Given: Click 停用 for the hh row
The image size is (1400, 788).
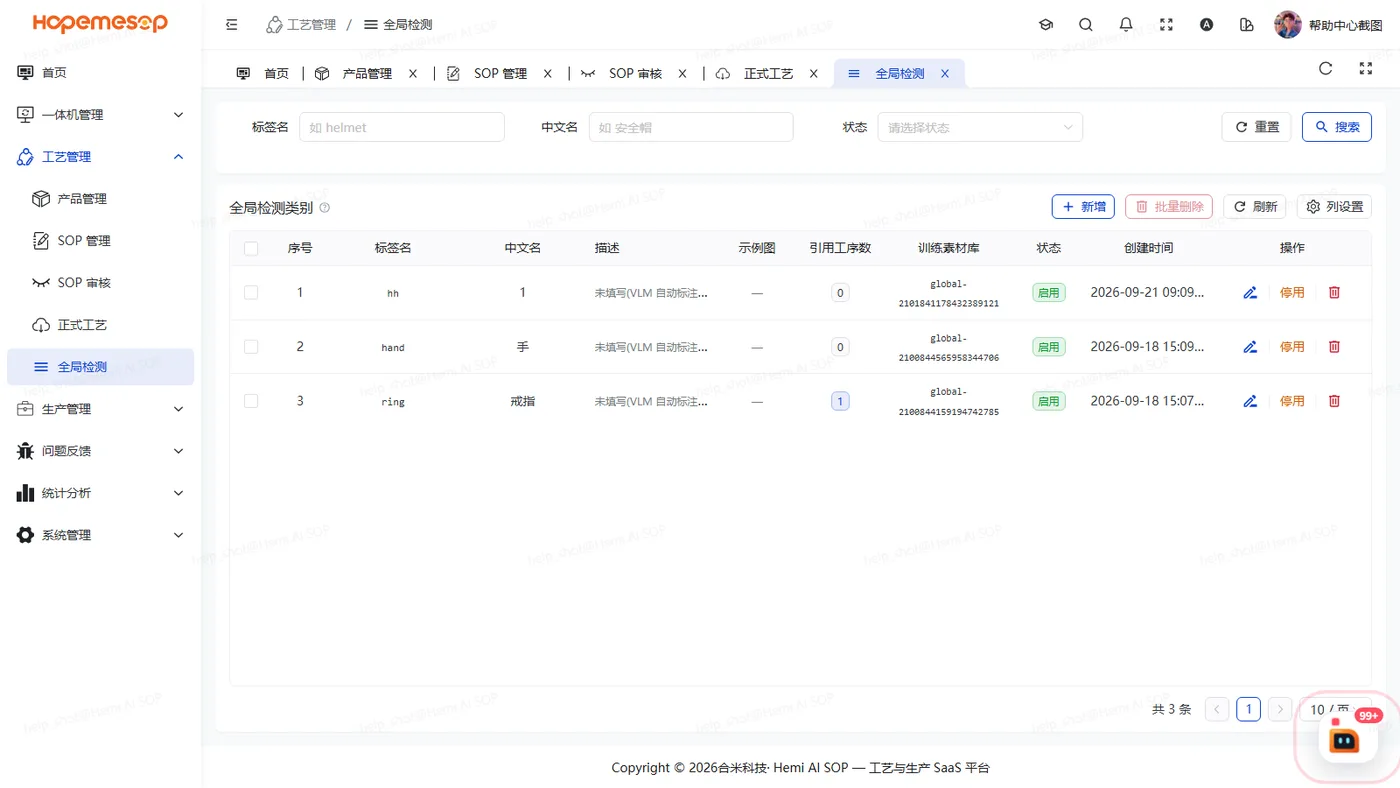Looking at the screenshot, I should click(x=1292, y=293).
